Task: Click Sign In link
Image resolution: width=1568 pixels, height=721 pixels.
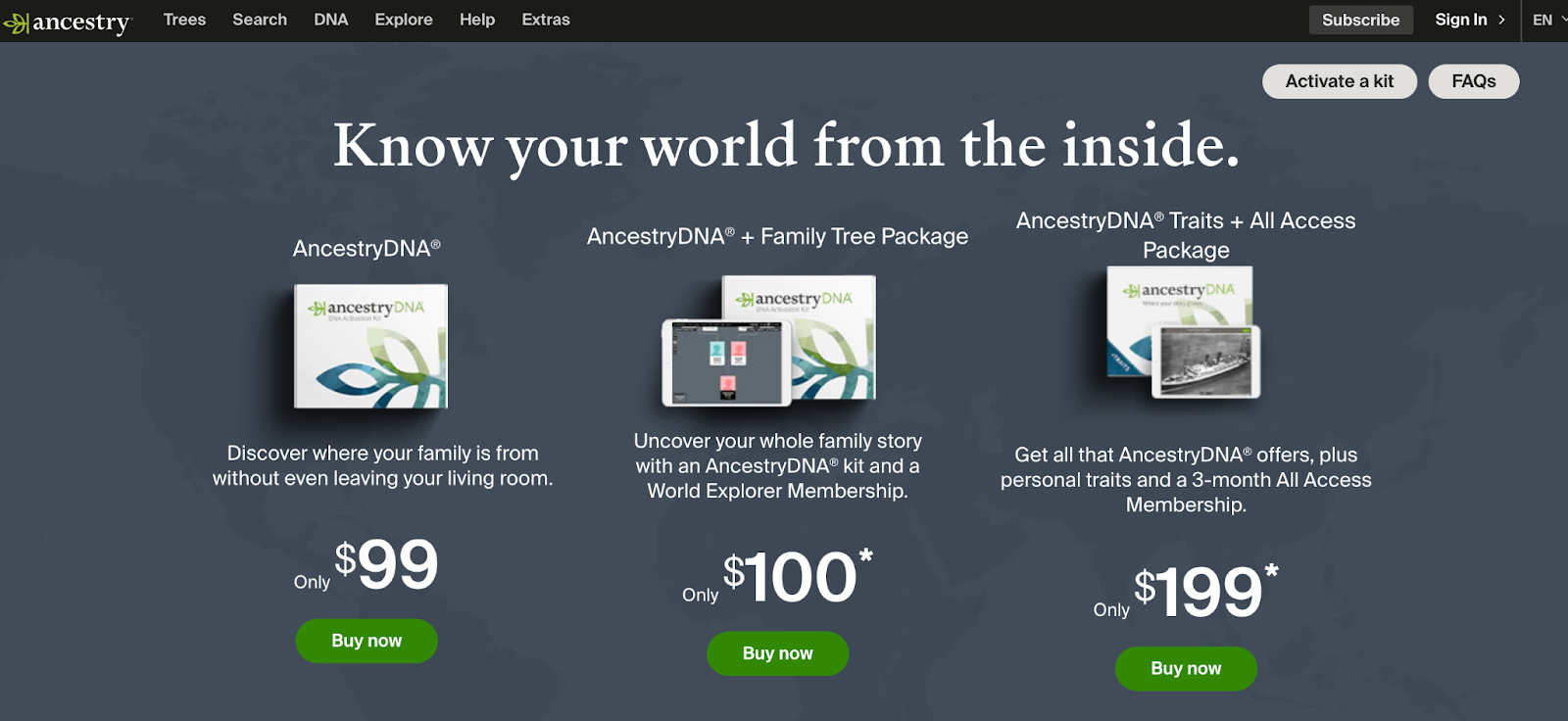Action: point(1469,20)
